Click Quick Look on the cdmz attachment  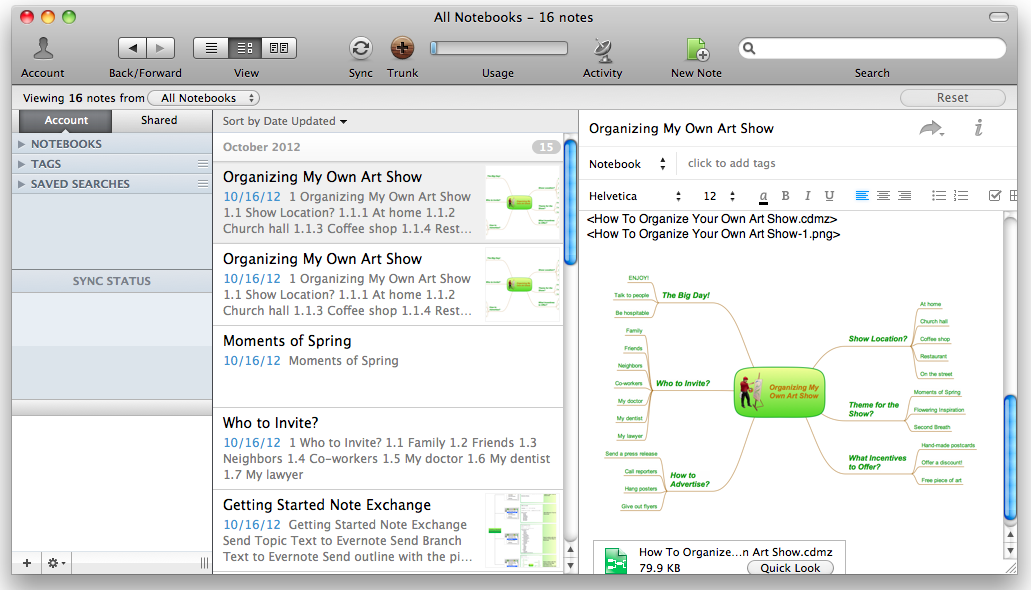[790, 568]
